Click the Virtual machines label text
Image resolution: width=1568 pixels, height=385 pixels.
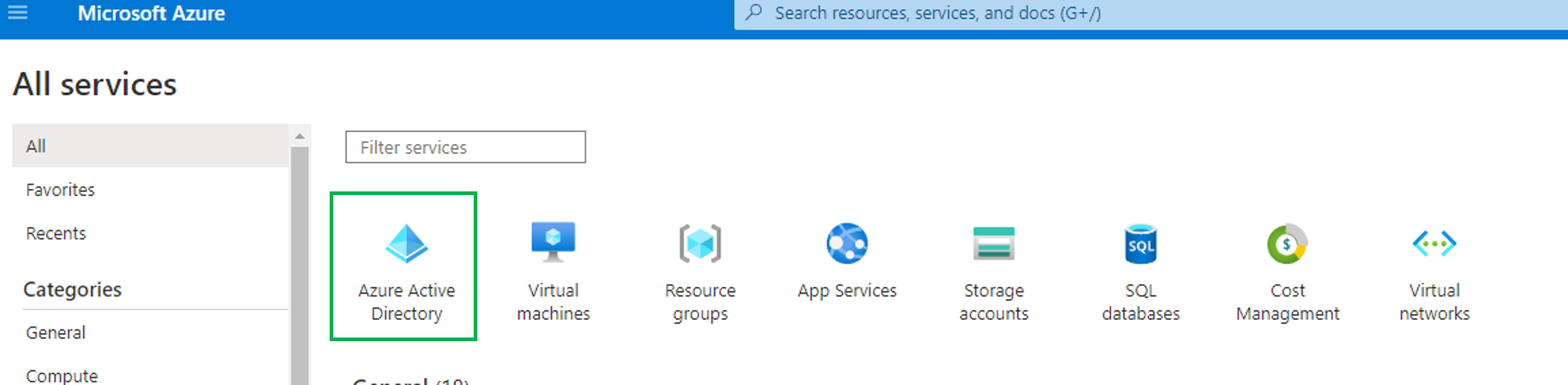(553, 302)
